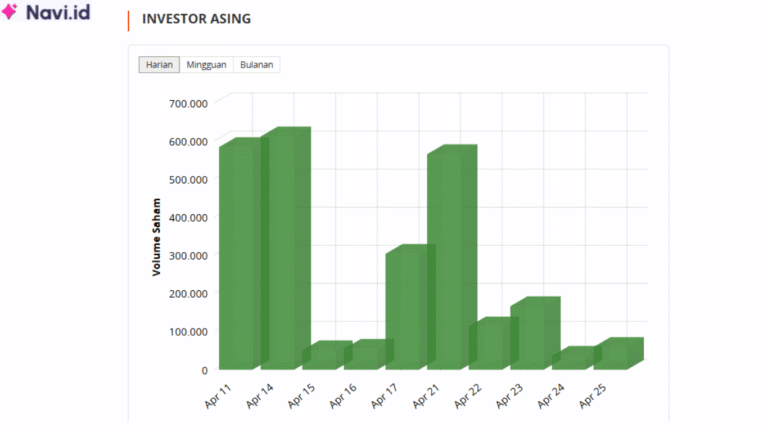768x432 pixels.
Task: Select the 400.000 y-axis value
Action: point(187,217)
